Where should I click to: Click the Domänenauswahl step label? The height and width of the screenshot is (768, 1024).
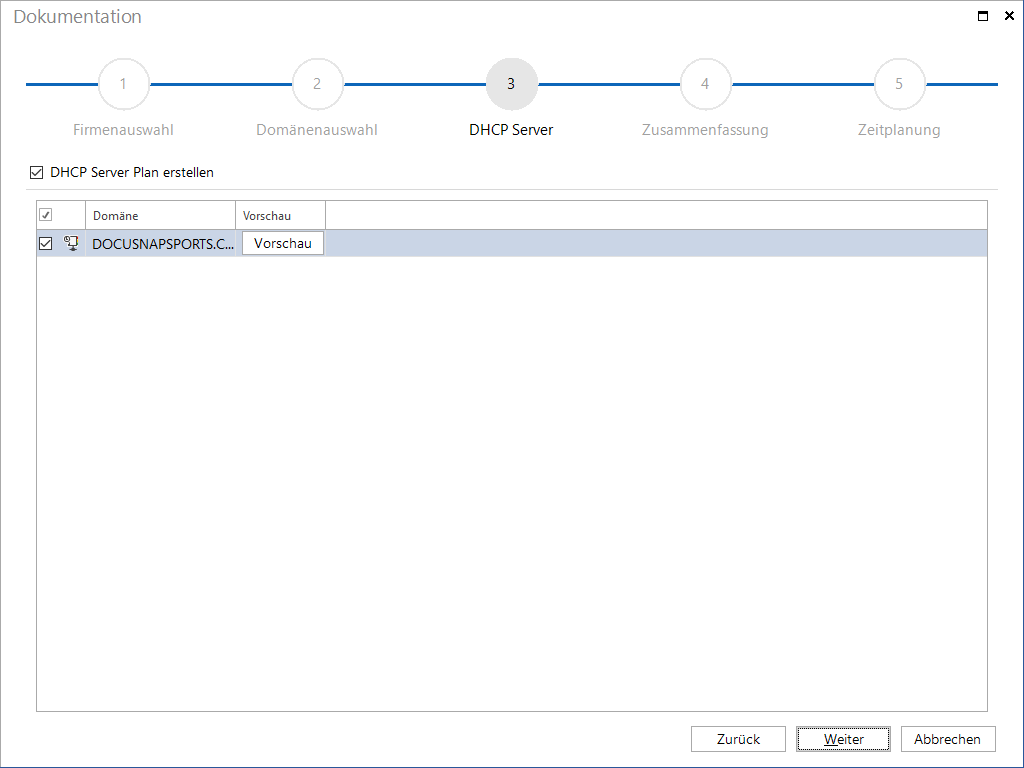coord(317,130)
